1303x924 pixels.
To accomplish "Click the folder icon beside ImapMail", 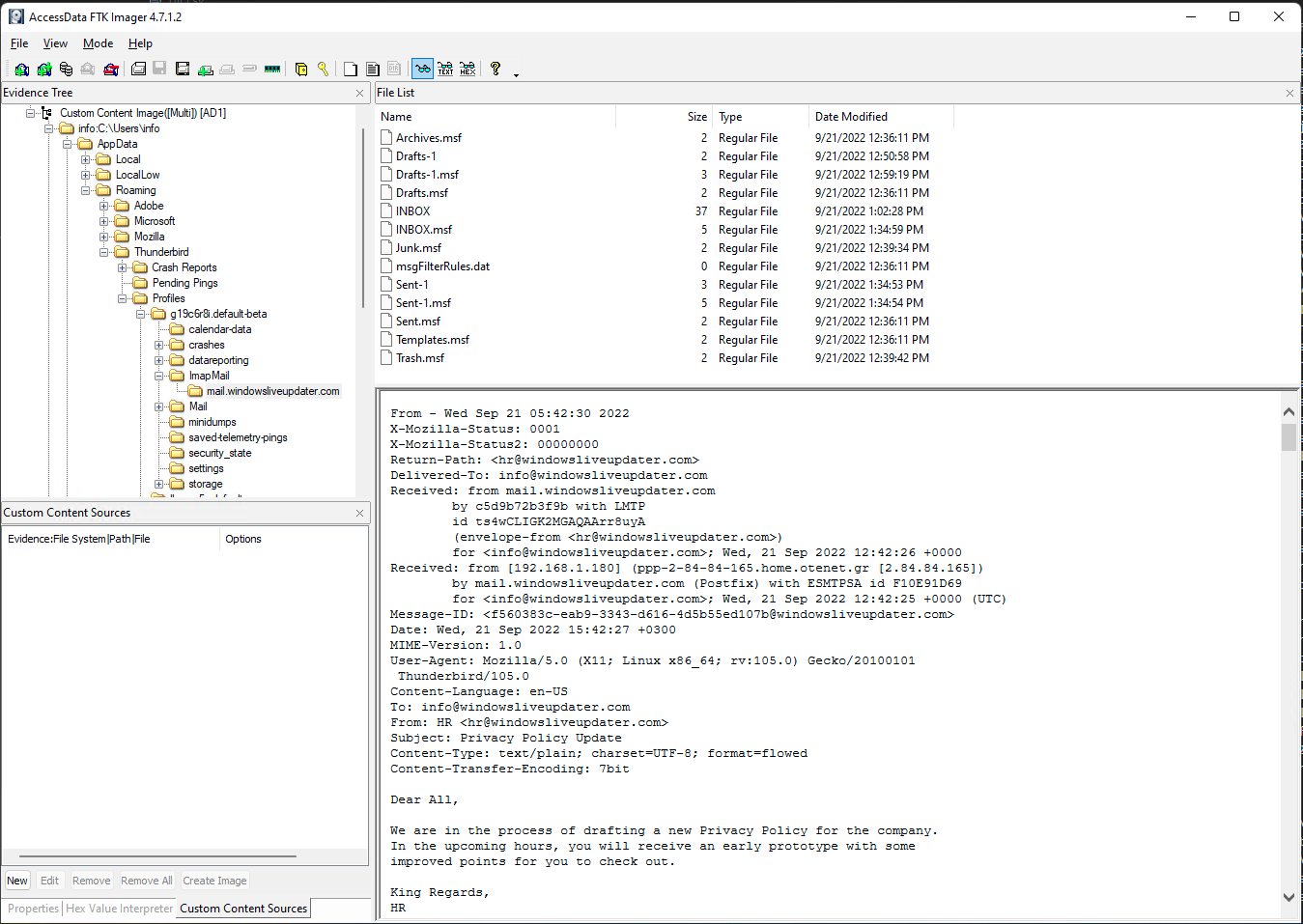I will (177, 376).
